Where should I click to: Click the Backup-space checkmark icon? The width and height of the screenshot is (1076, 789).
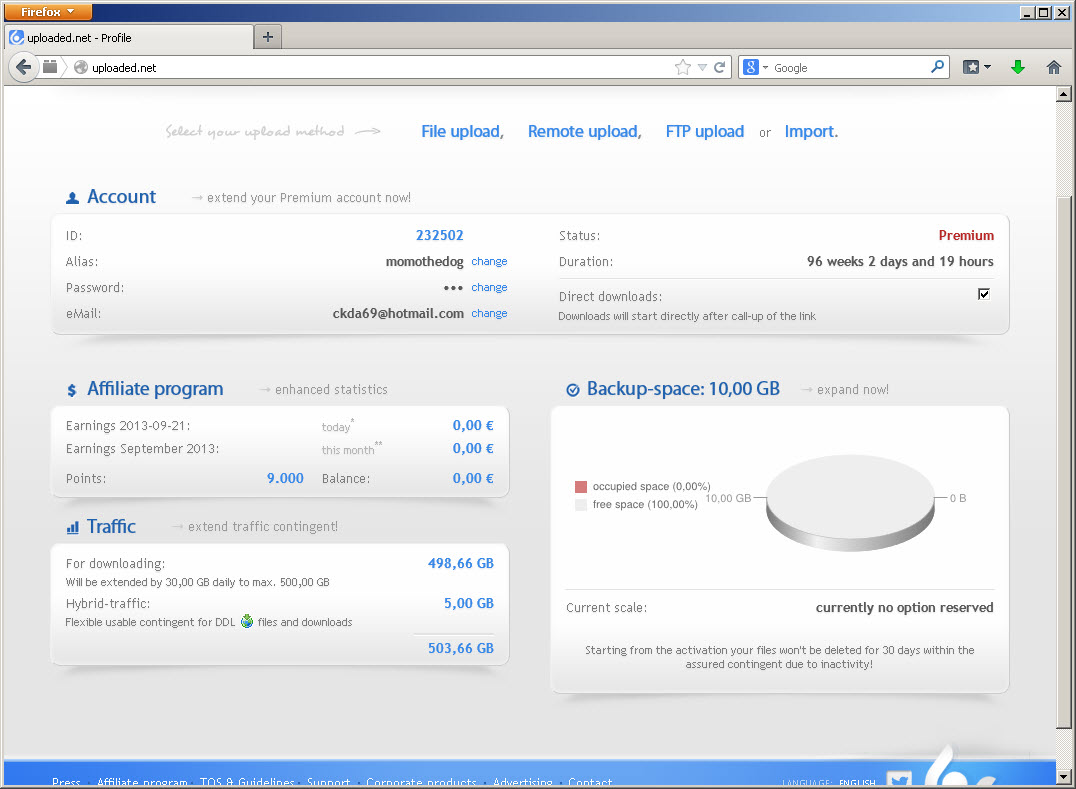572,390
